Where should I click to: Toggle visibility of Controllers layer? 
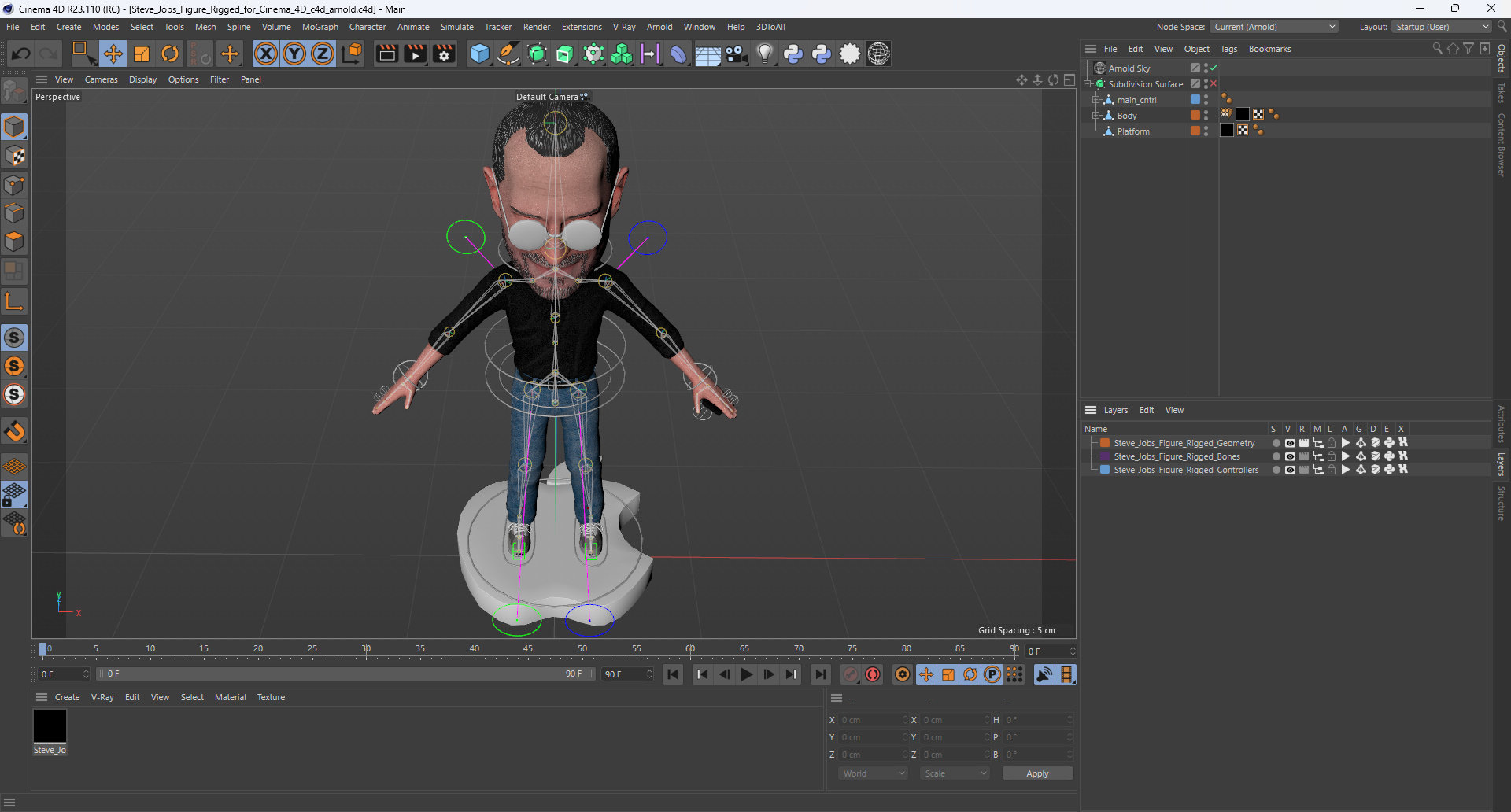(1289, 470)
